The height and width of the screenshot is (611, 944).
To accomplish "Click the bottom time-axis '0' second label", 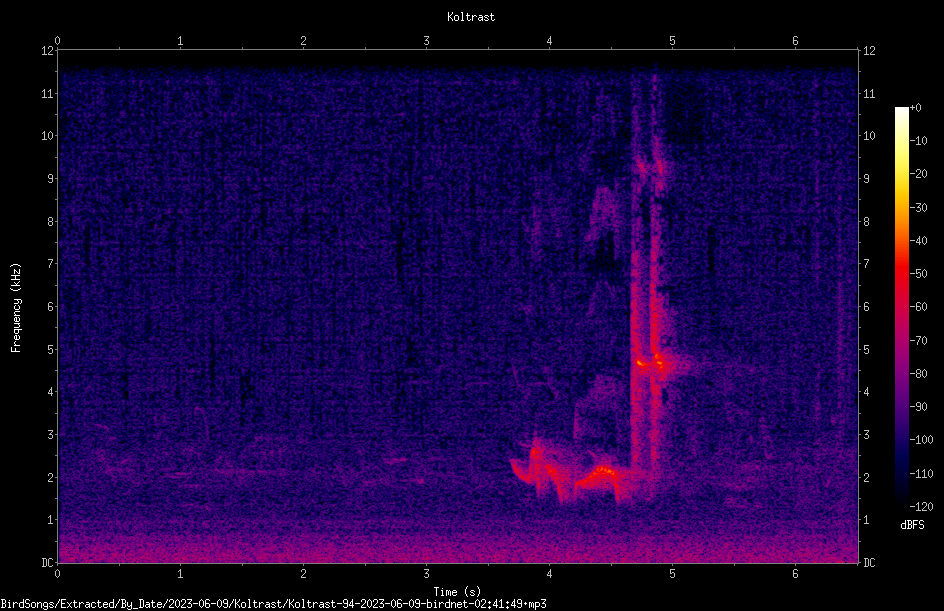I will click(57, 574).
